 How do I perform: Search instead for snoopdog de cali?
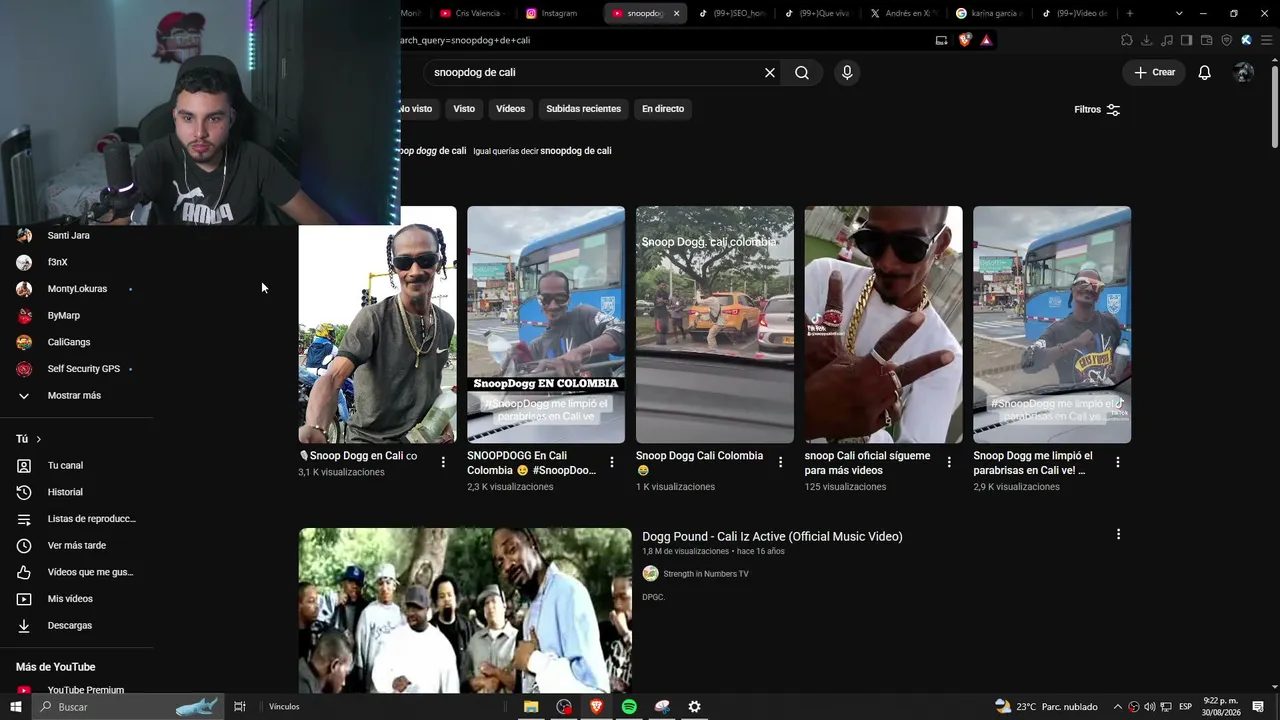pos(575,151)
